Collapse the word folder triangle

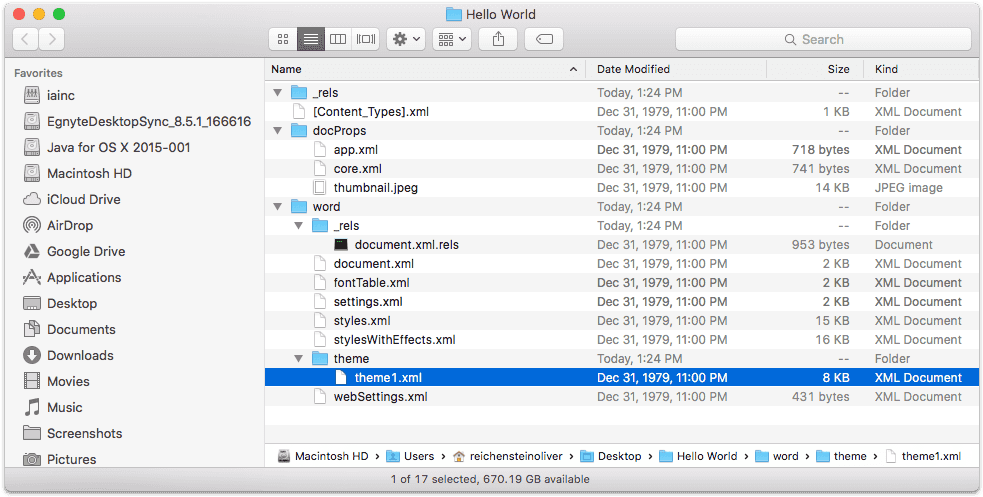pyautogui.click(x=278, y=207)
